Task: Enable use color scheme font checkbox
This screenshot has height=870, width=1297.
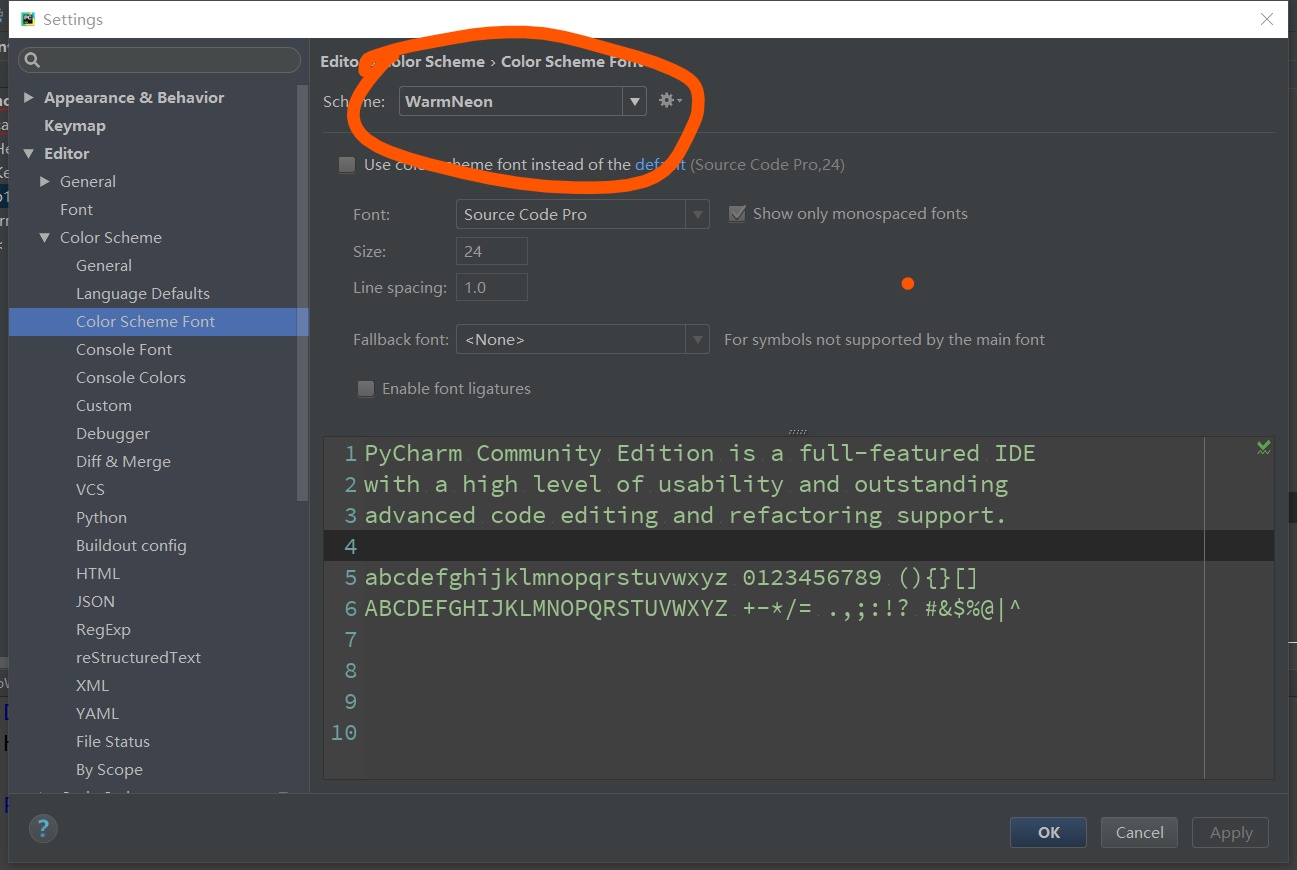Action: (x=347, y=165)
